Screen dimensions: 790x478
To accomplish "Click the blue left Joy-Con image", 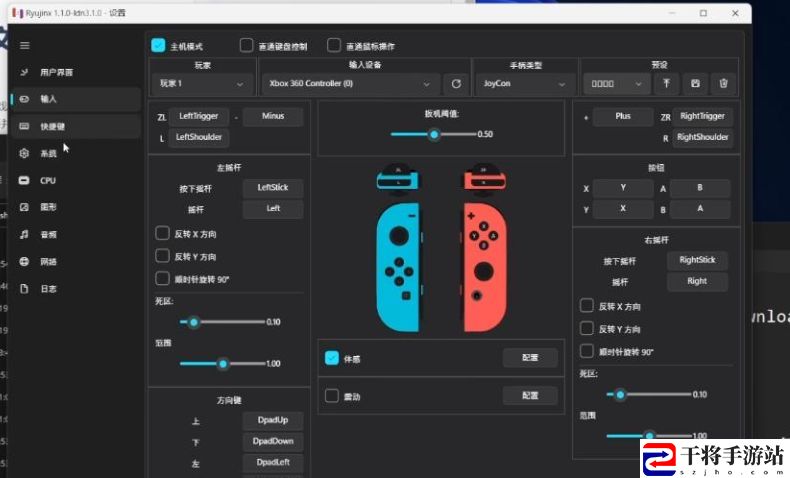I will tap(398, 267).
